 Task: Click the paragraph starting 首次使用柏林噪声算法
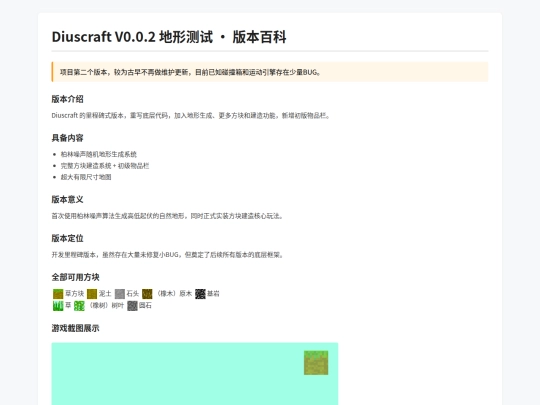coord(167,216)
